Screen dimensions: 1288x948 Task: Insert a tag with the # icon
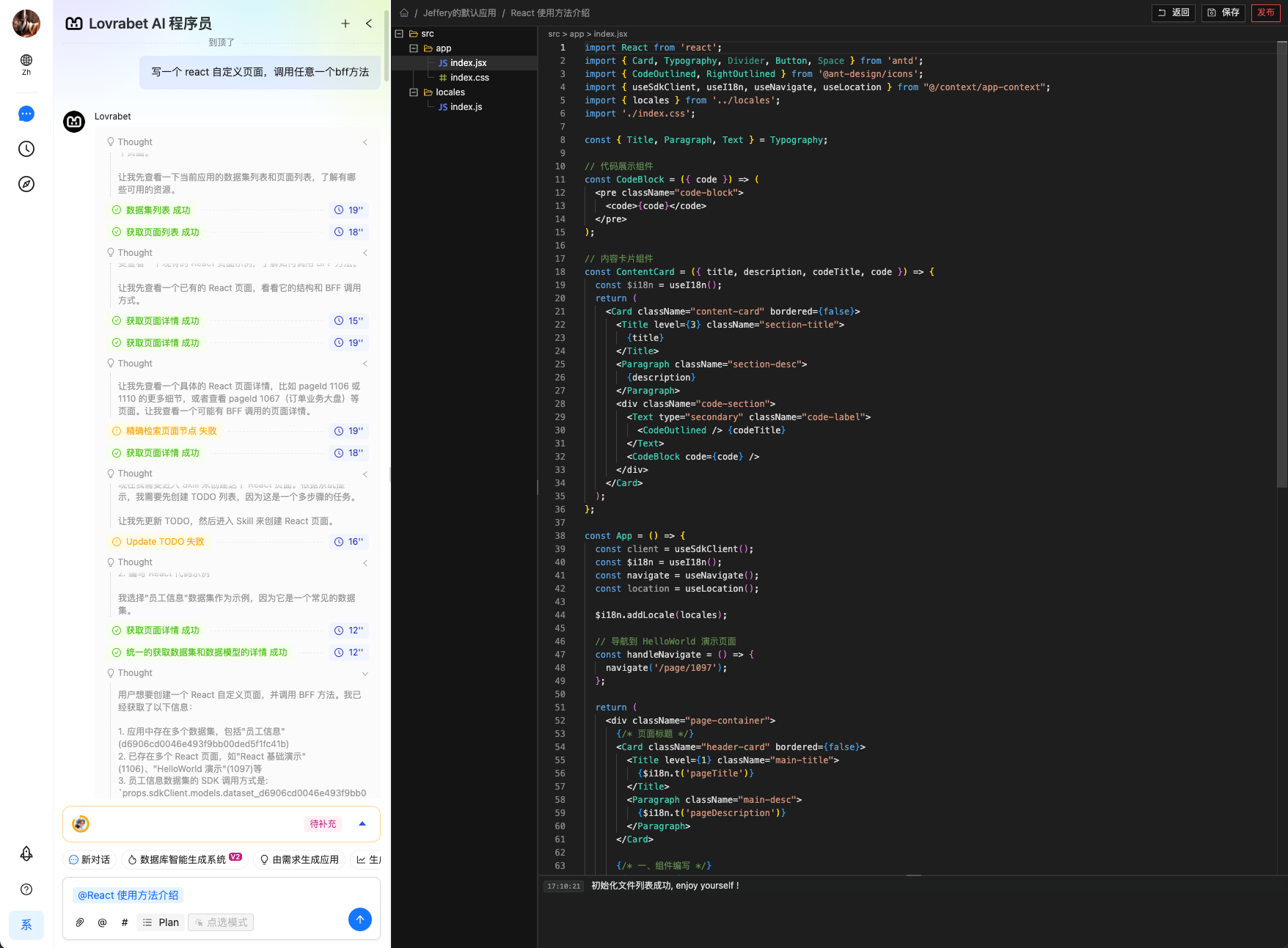point(125,922)
